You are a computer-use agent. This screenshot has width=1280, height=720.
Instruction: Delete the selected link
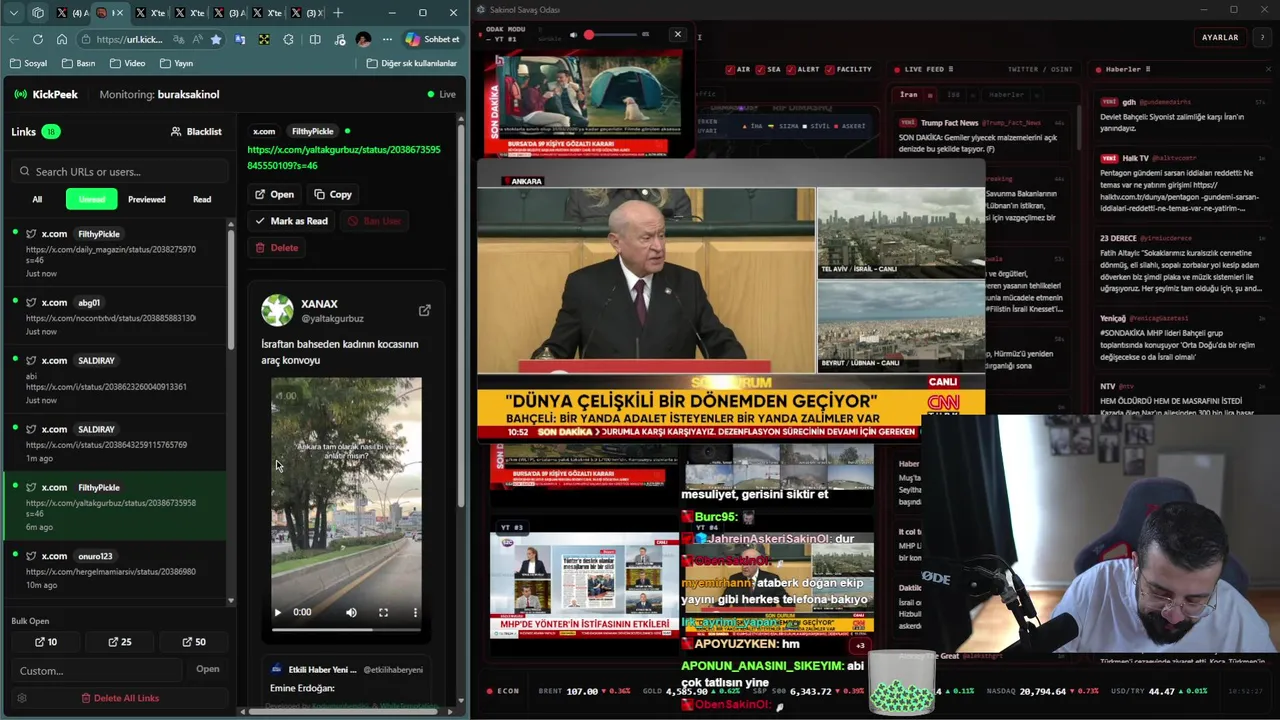(x=277, y=247)
